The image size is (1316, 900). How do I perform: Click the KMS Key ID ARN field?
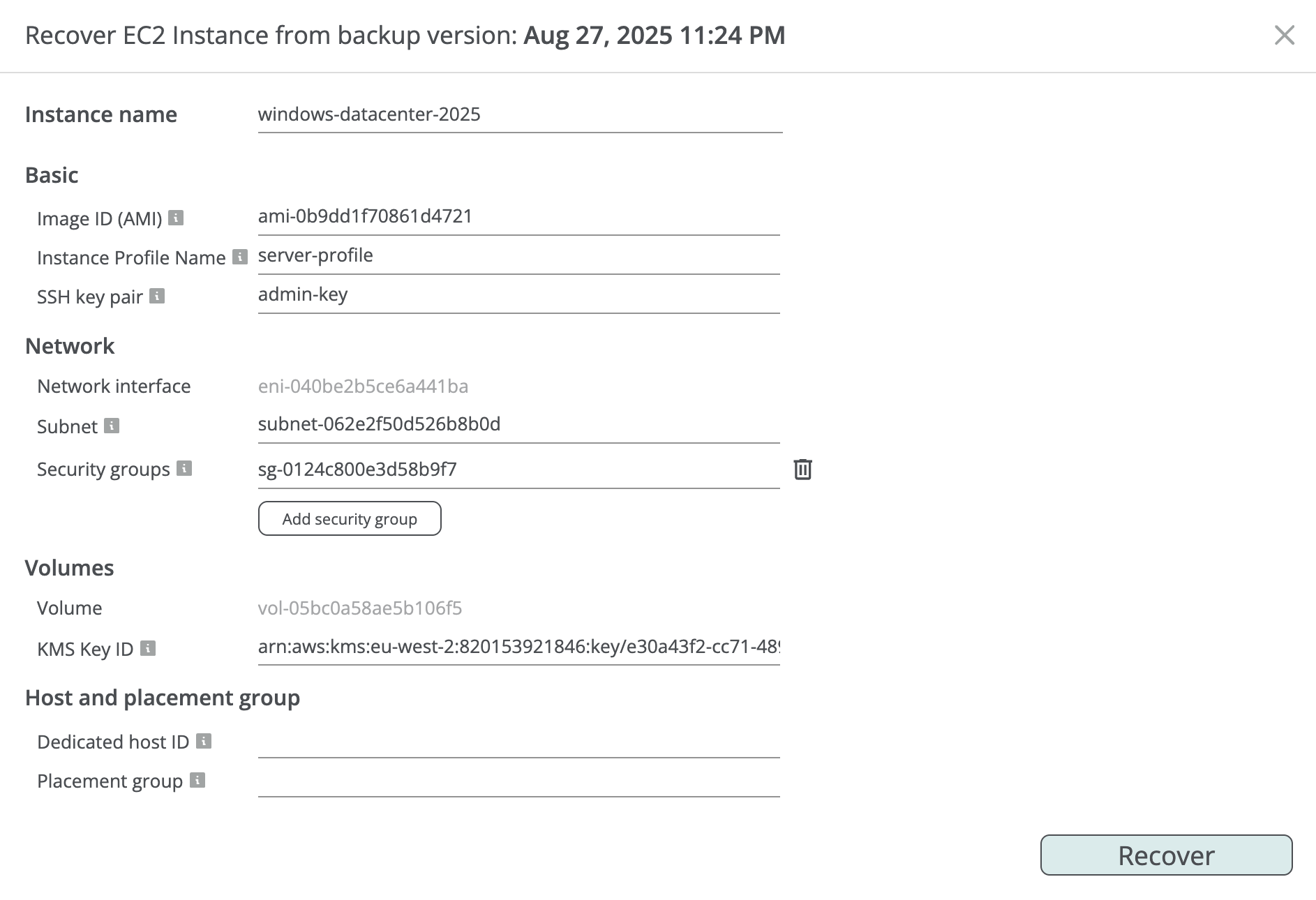518,647
